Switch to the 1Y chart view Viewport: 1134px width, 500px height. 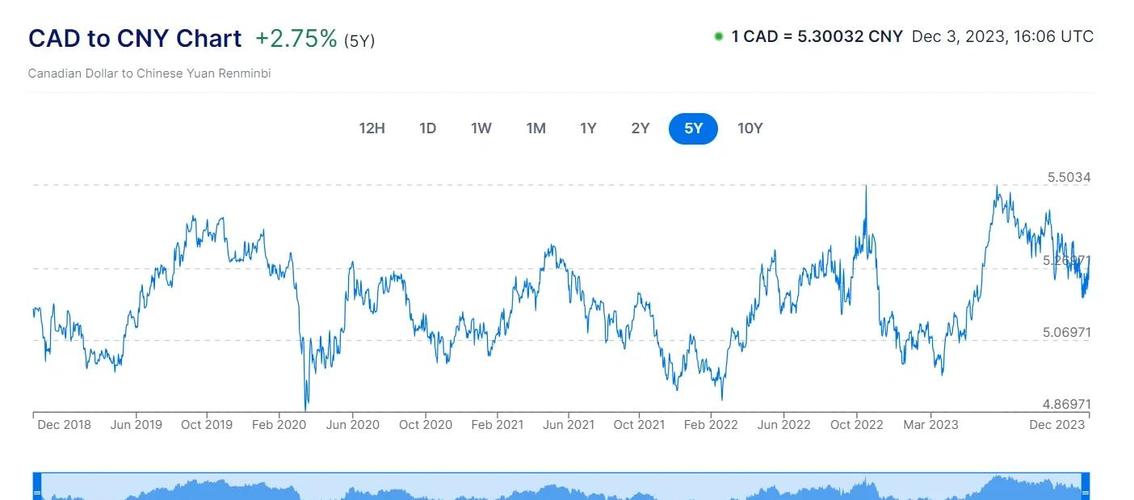588,128
